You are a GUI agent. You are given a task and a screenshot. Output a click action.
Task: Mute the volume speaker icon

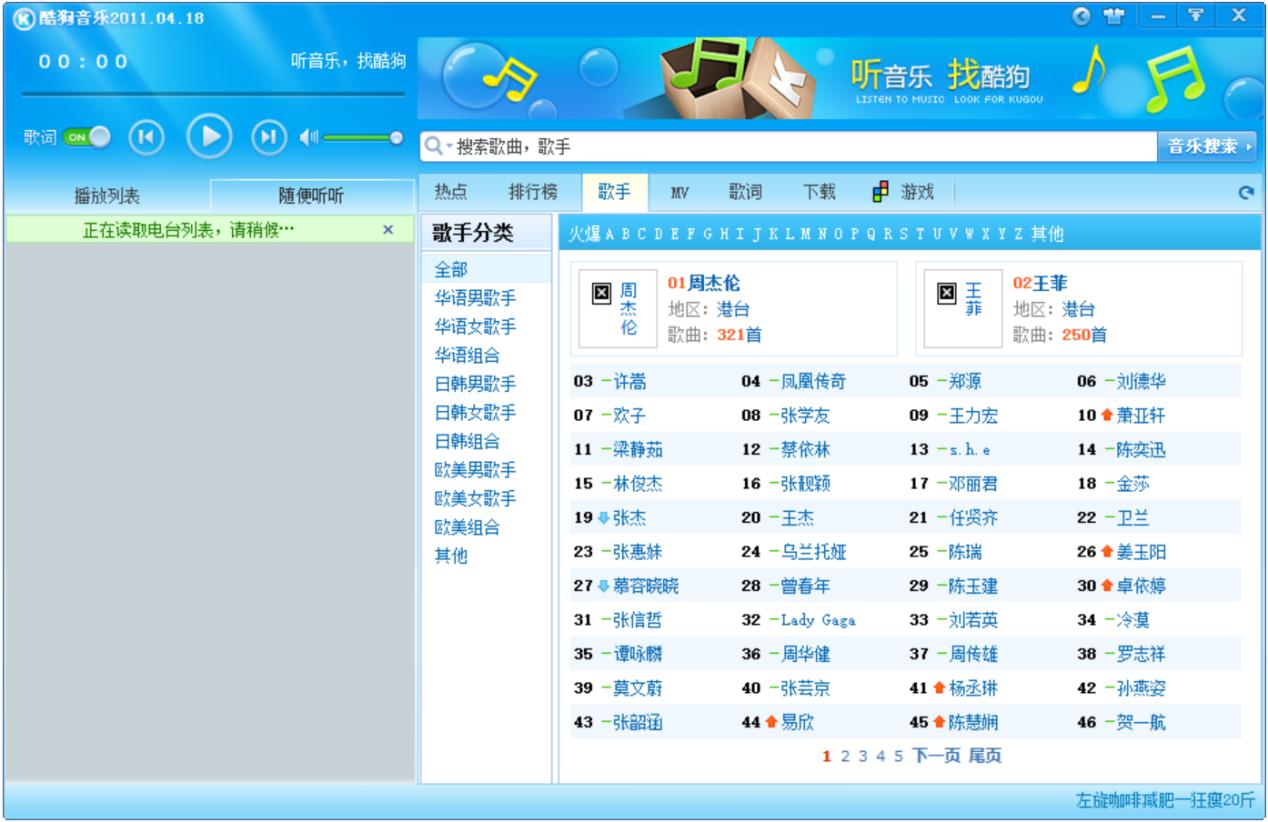tap(306, 138)
